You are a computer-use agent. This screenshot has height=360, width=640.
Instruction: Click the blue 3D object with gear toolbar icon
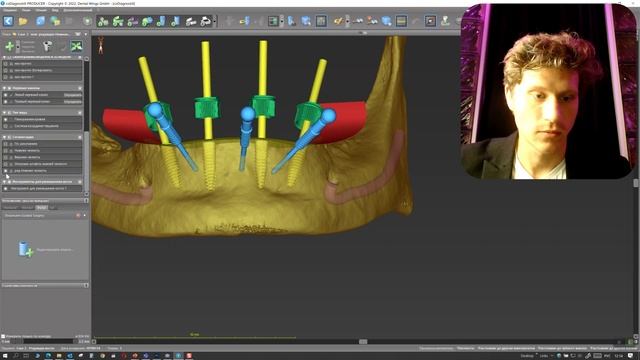coord(386,21)
